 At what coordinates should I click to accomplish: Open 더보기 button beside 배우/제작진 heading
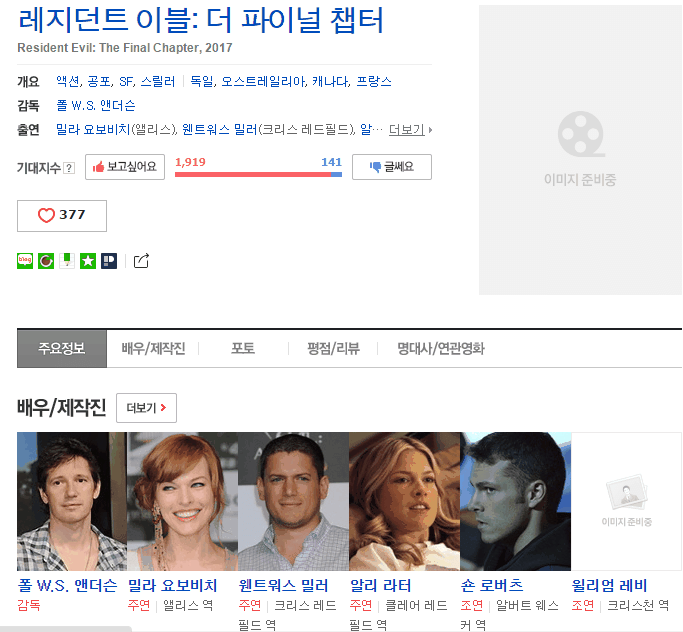(146, 408)
